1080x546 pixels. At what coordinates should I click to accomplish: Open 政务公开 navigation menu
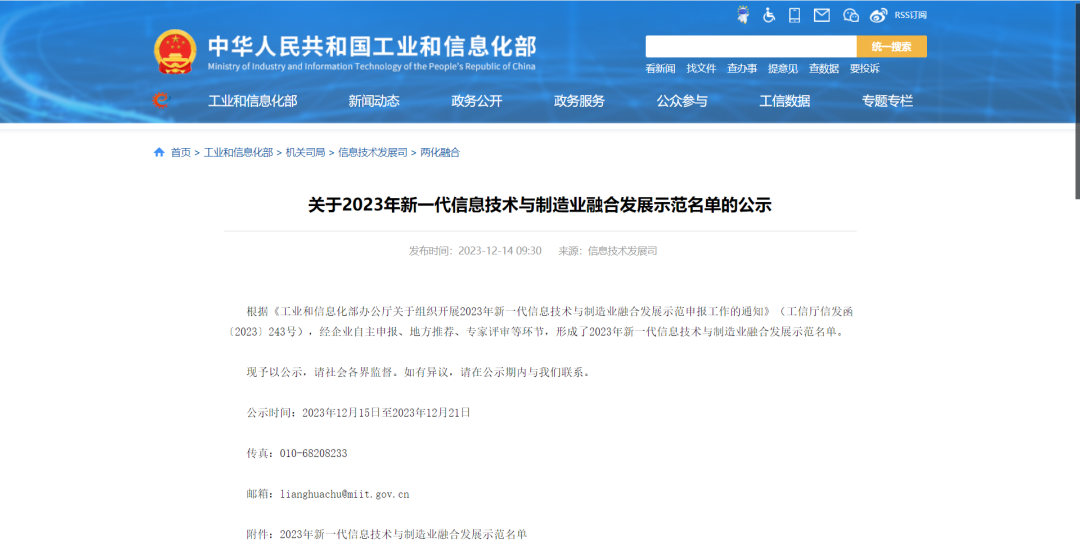click(477, 101)
